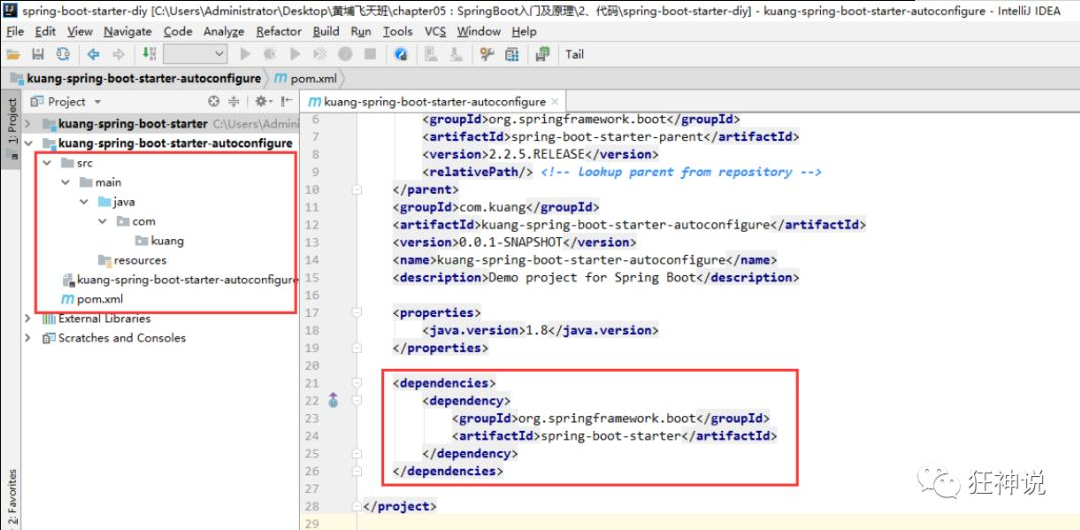The image size is (1080, 530).
Task: Click the toolbar icon just right of the wrench
Action: (x=512, y=54)
